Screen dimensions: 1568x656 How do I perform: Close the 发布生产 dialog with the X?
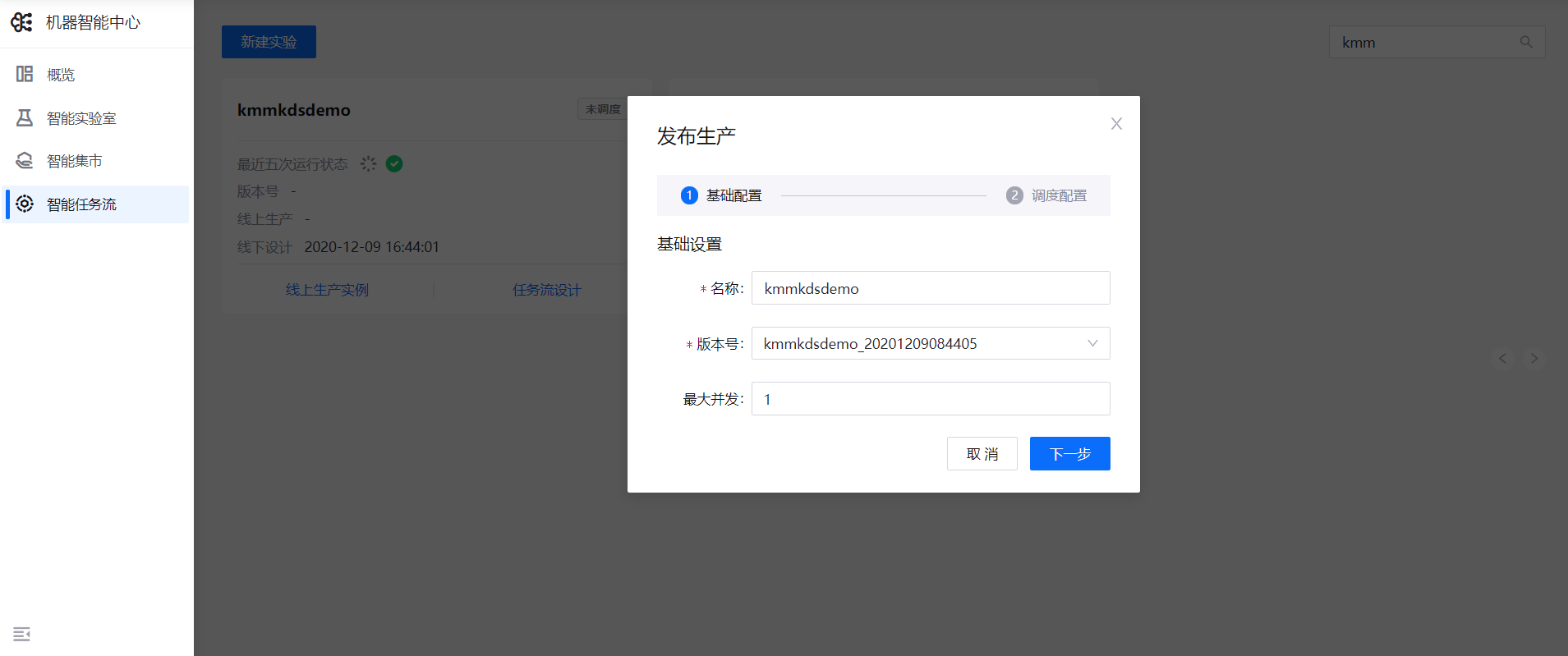[1116, 124]
